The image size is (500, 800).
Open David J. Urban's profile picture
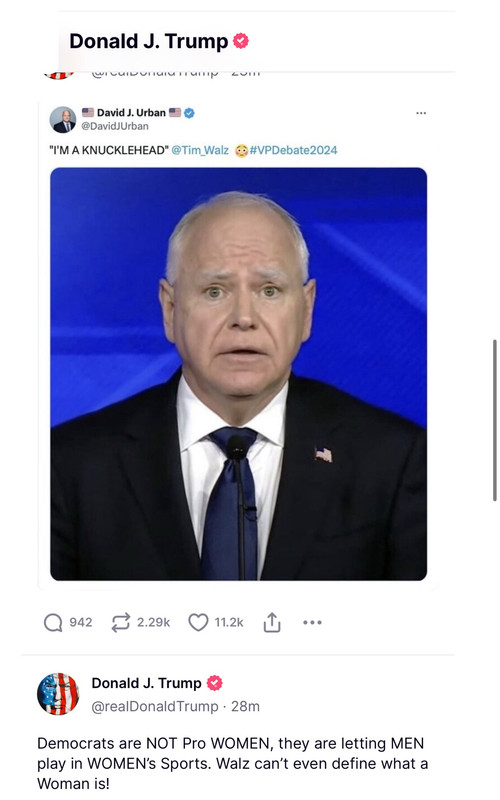click(x=63, y=119)
